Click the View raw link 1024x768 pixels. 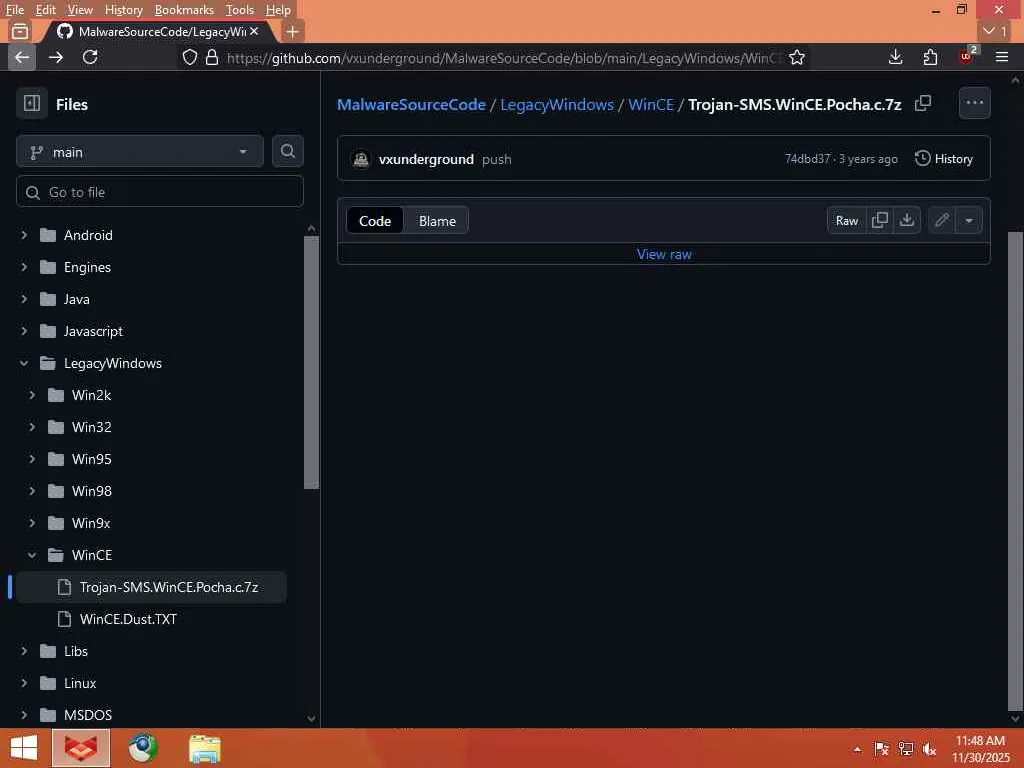pyautogui.click(x=664, y=254)
